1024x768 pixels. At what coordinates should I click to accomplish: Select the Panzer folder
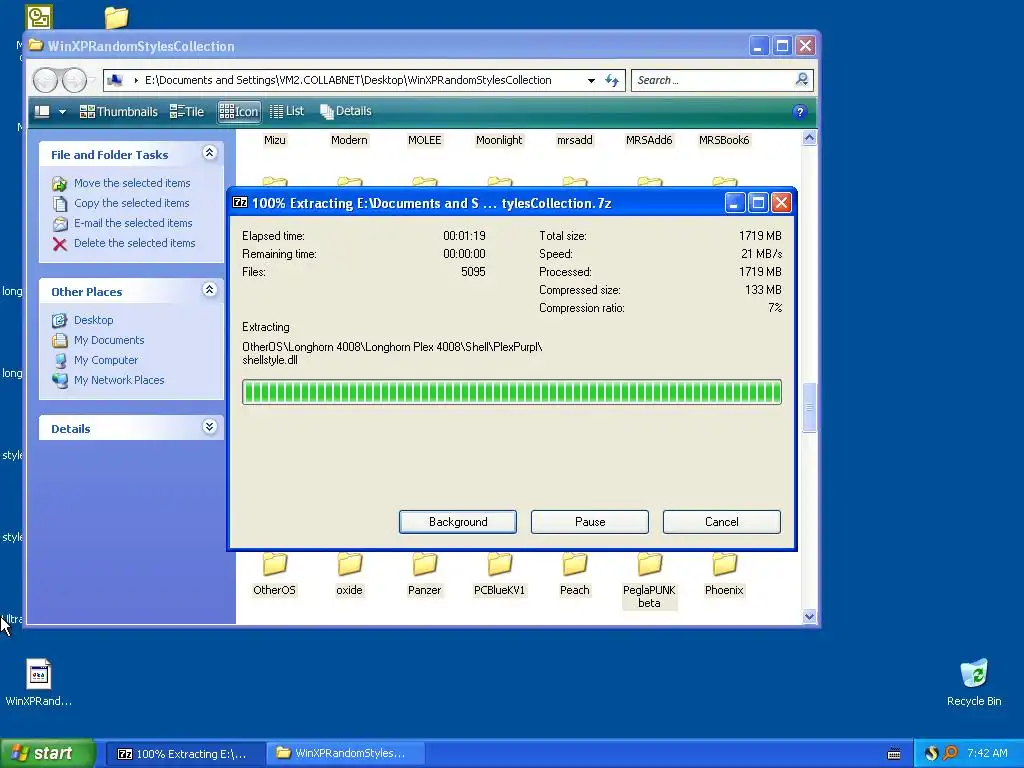click(x=424, y=575)
